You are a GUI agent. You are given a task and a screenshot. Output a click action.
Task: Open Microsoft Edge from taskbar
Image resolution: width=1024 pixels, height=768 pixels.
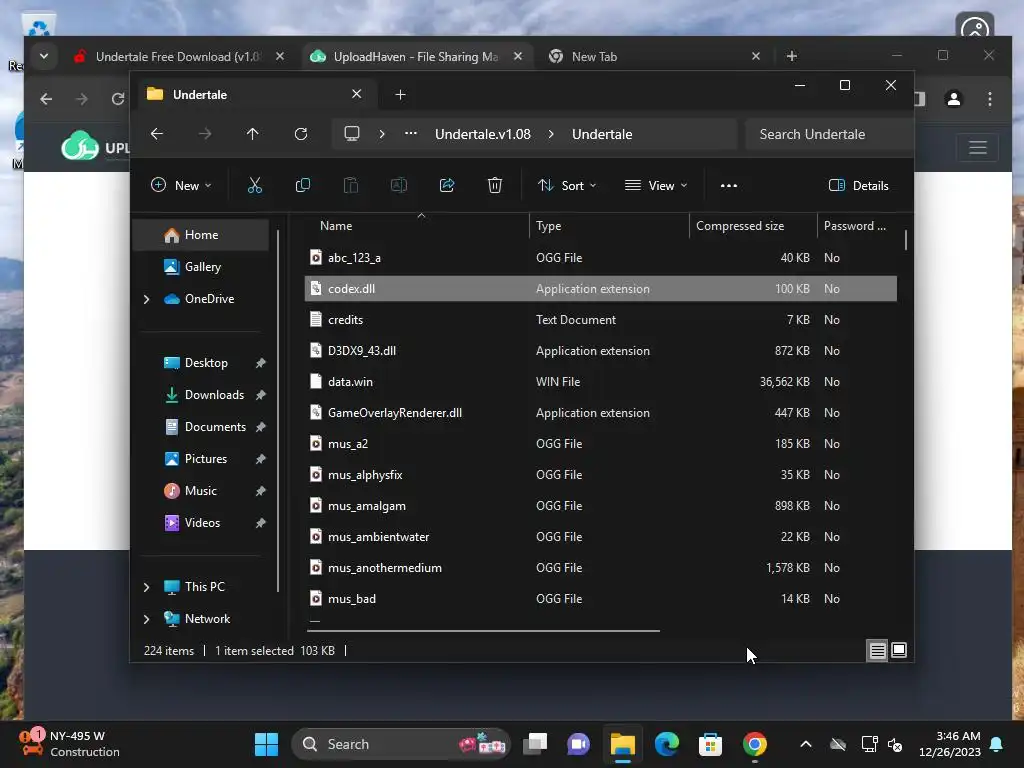click(667, 744)
